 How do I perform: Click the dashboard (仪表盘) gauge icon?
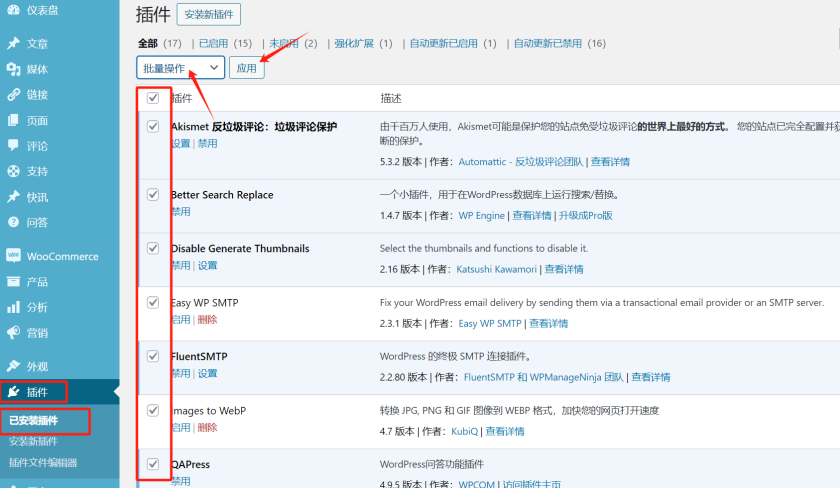point(13,10)
